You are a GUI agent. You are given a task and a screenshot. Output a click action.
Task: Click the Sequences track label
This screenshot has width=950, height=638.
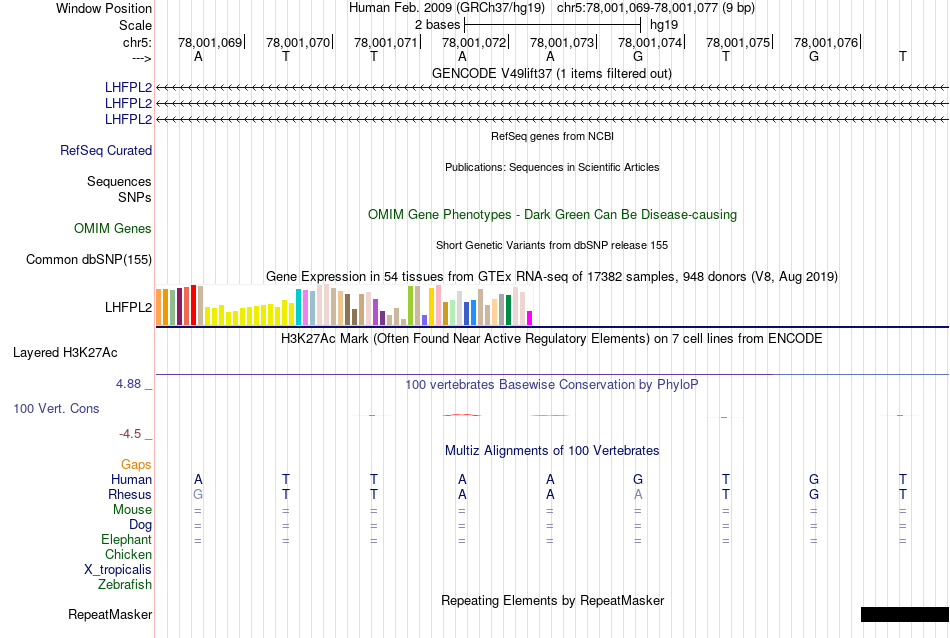[x=119, y=181]
